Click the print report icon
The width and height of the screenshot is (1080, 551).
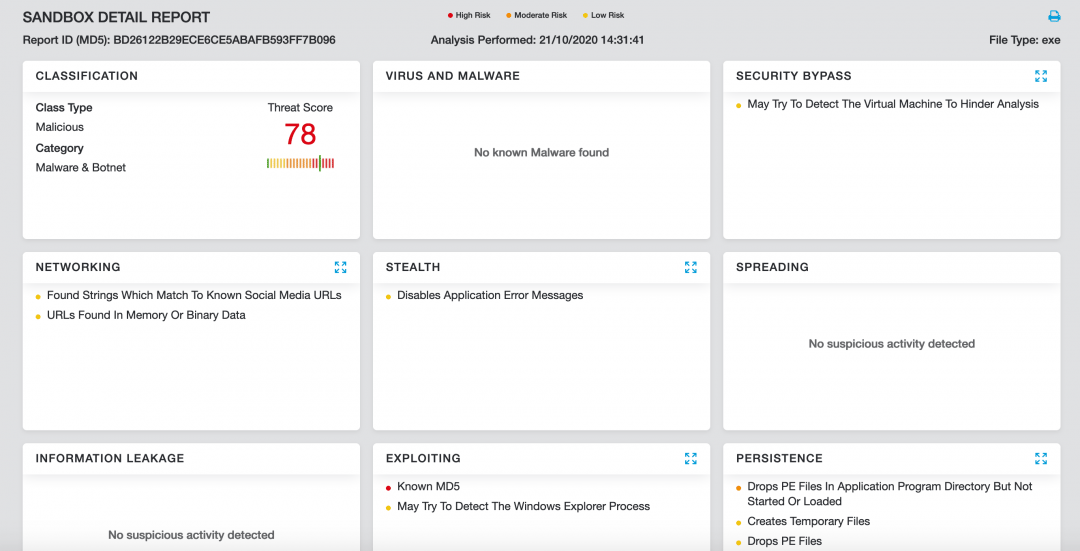pos(1053,16)
